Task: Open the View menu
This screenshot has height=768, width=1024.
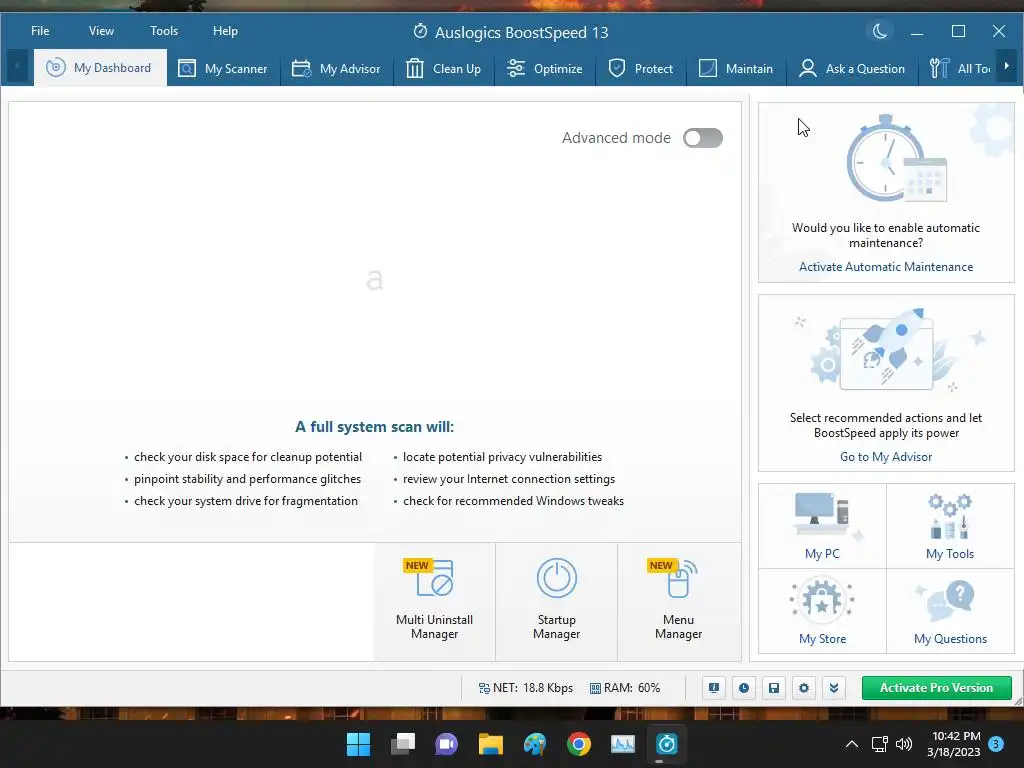Action: point(101,31)
